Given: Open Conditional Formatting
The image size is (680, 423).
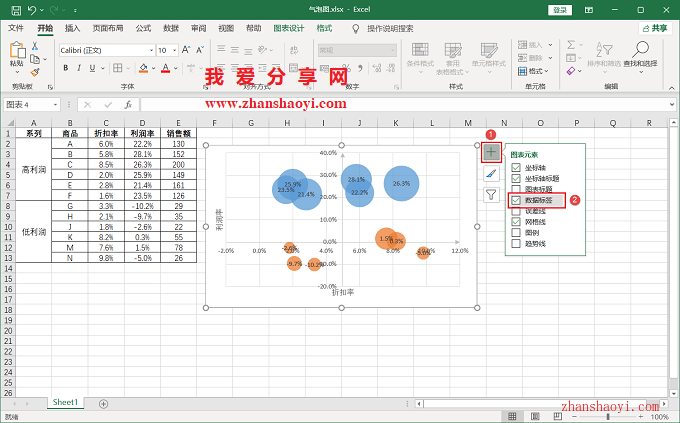Looking at the screenshot, I should point(420,58).
